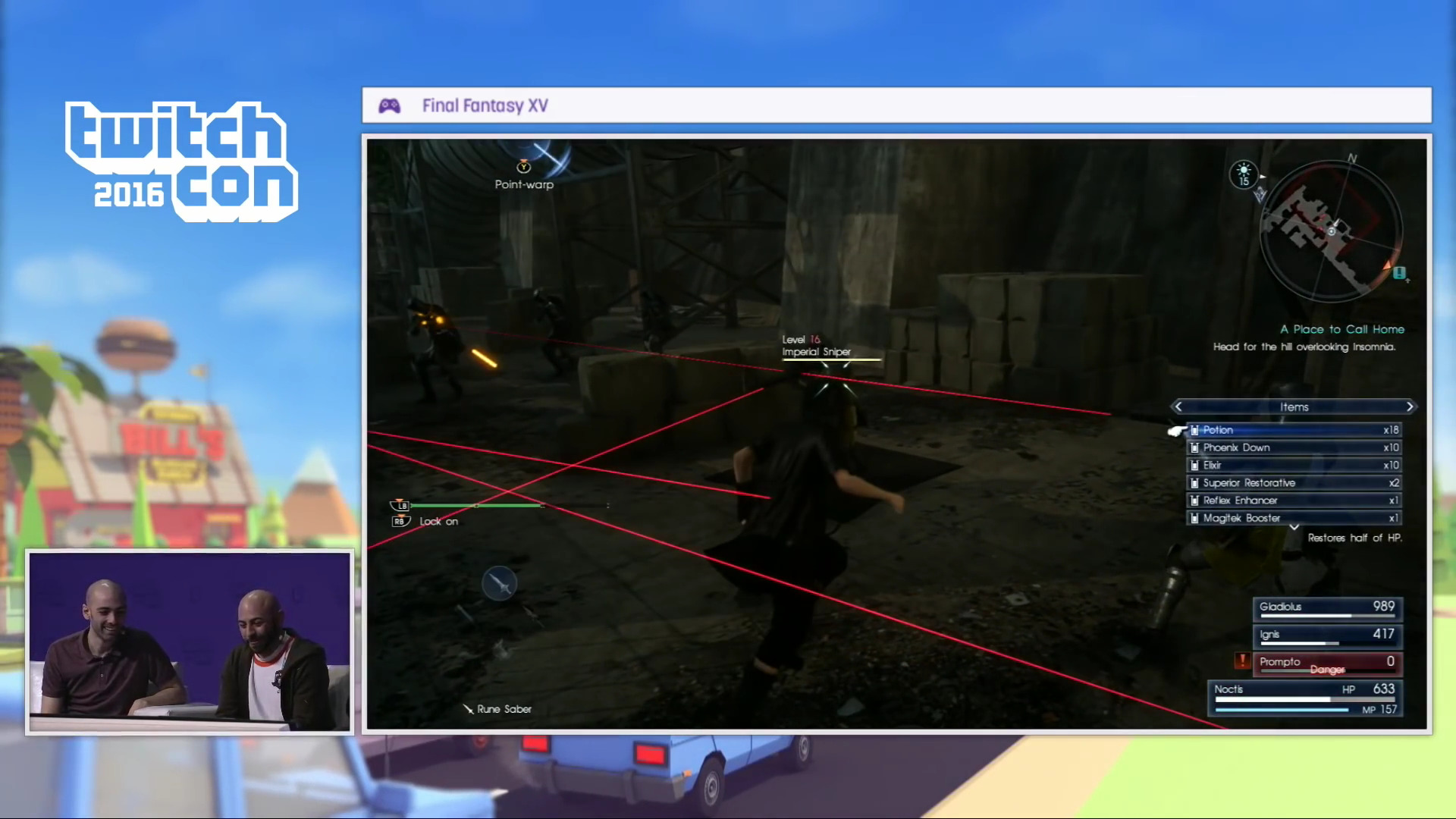This screenshot has height=819, width=1456.
Task: Click the Noctis HP value 633
Action: pos(1384,689)
